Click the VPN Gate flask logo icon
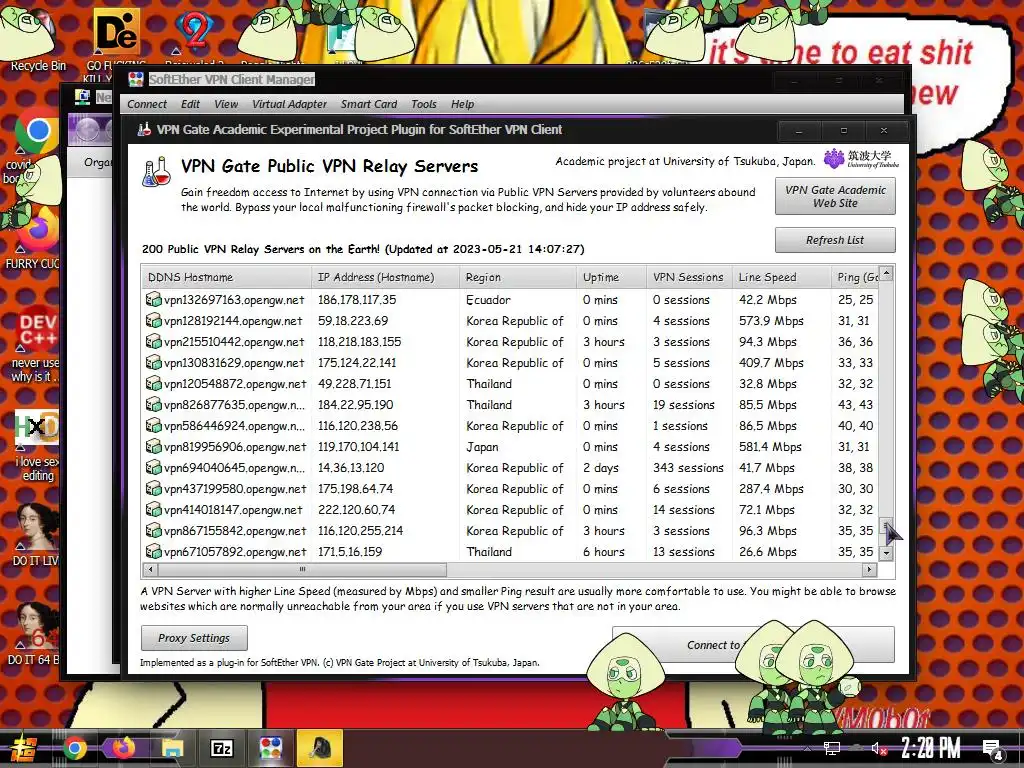The width and height of the screenshot is (1024, 768). pyautogui.click(x=157, y=172)
